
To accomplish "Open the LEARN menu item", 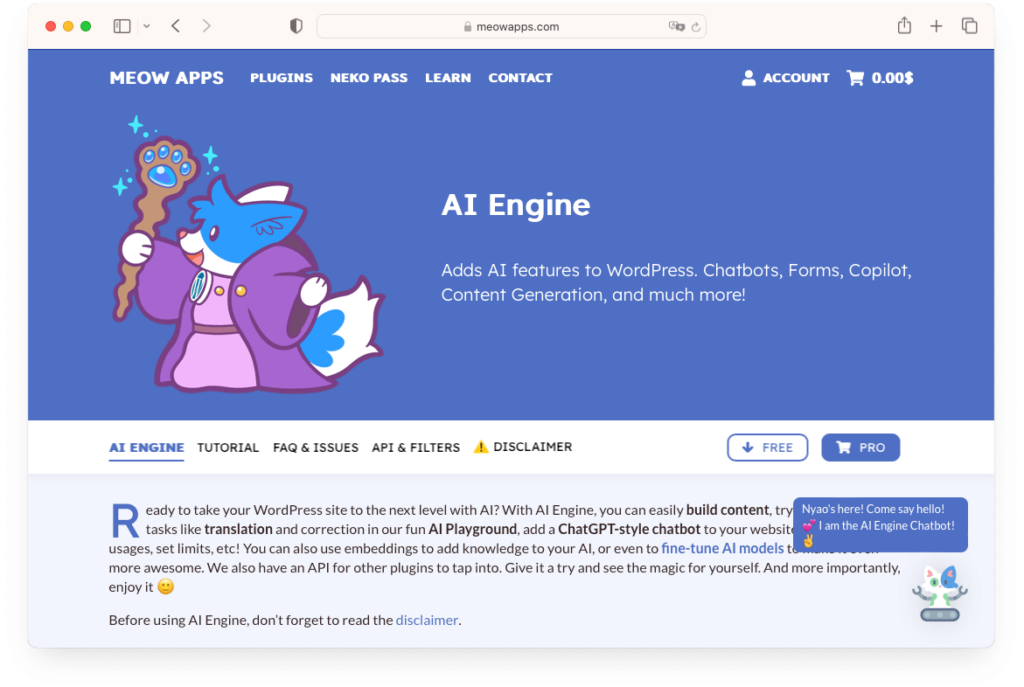I will pyautogui.click(x=448, y=78).
